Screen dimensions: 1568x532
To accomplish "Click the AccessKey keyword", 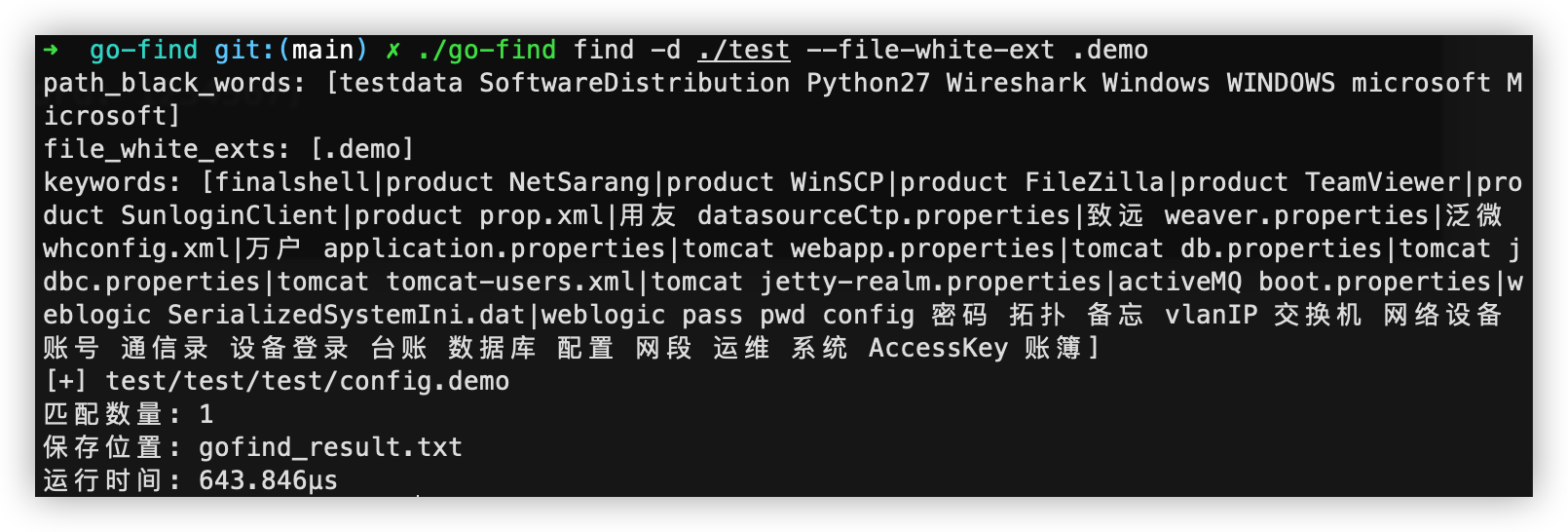I will [x=938, y=348].
